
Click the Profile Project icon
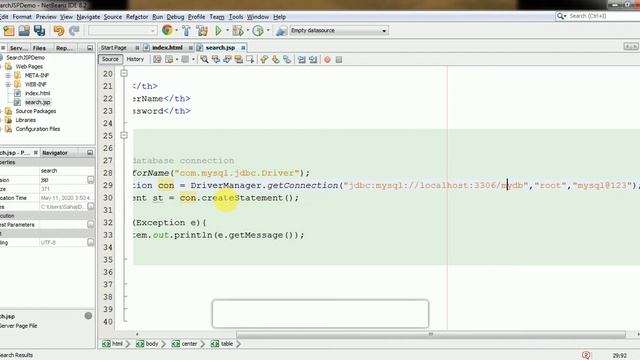(x=258, y=31)
